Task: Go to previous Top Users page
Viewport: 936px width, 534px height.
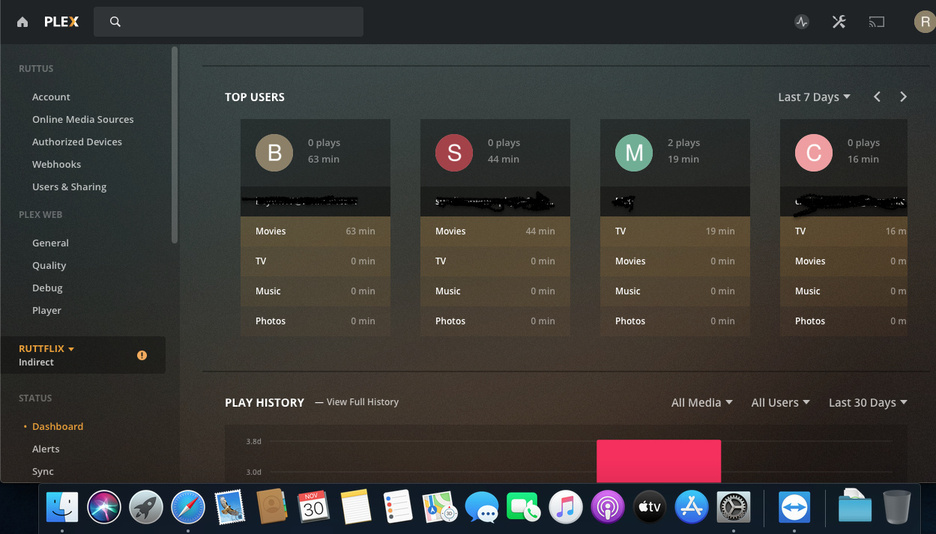Action: point(877,97)
